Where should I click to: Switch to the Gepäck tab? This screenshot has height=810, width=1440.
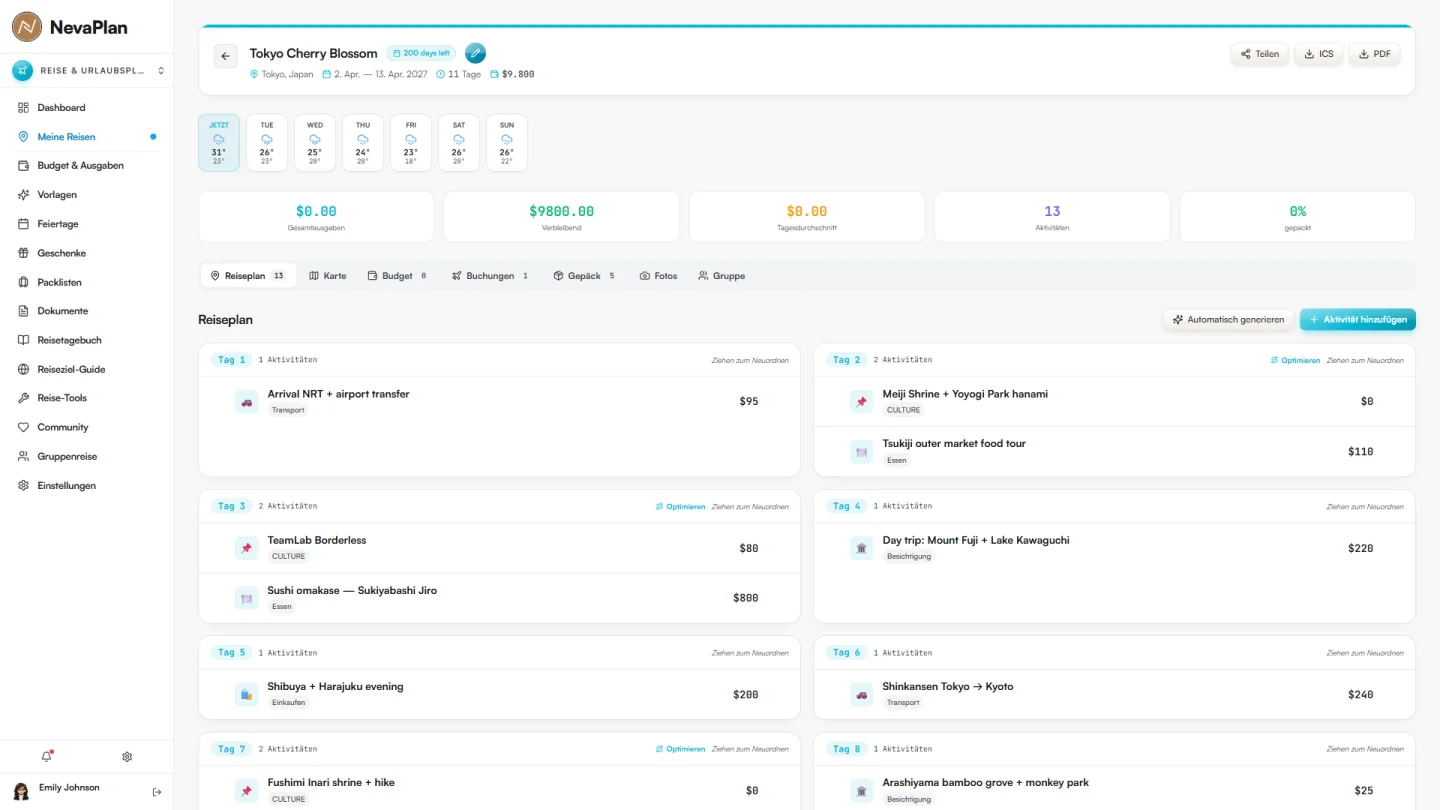point(585,276)
